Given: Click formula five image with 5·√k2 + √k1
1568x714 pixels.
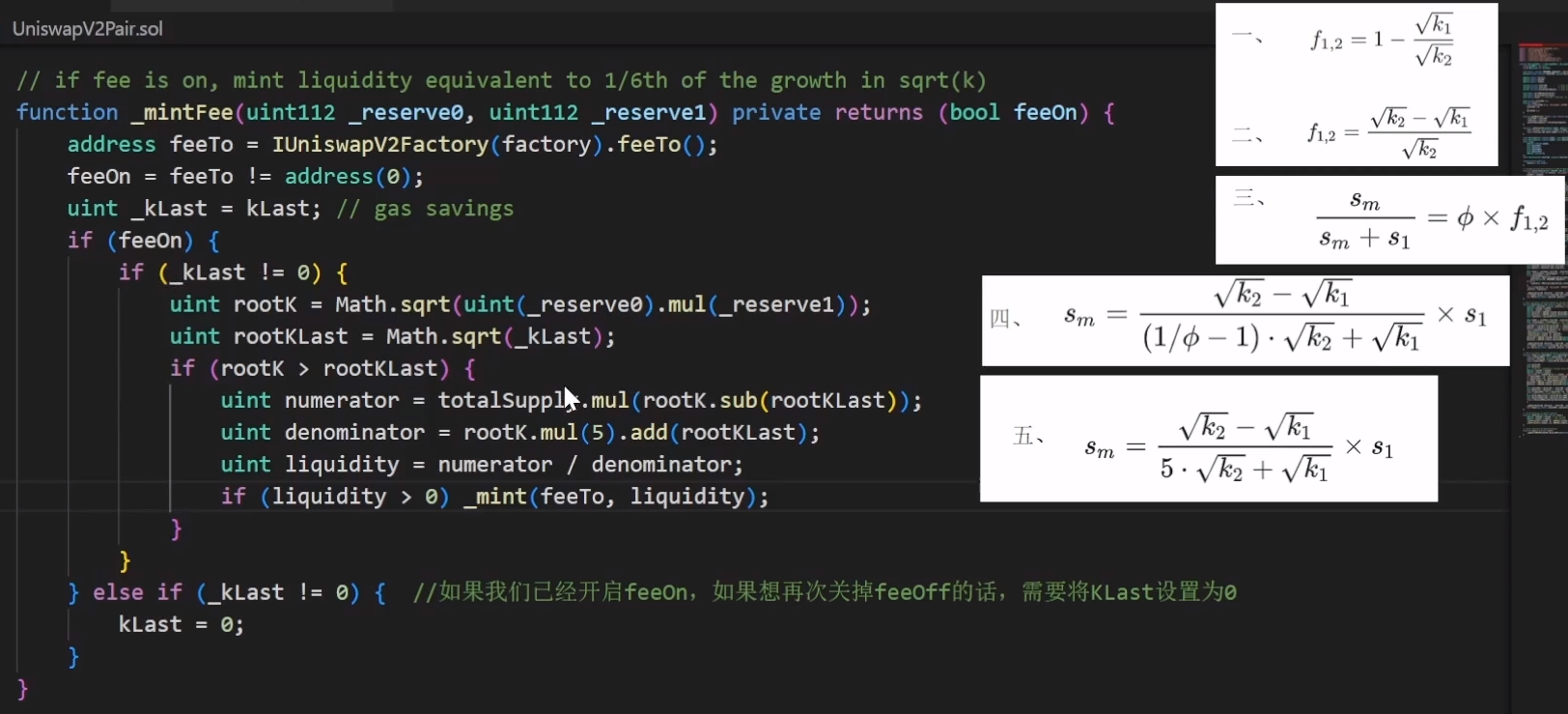Looking at the screenshot, I should pyautogui.click(x=1209, y=438).
